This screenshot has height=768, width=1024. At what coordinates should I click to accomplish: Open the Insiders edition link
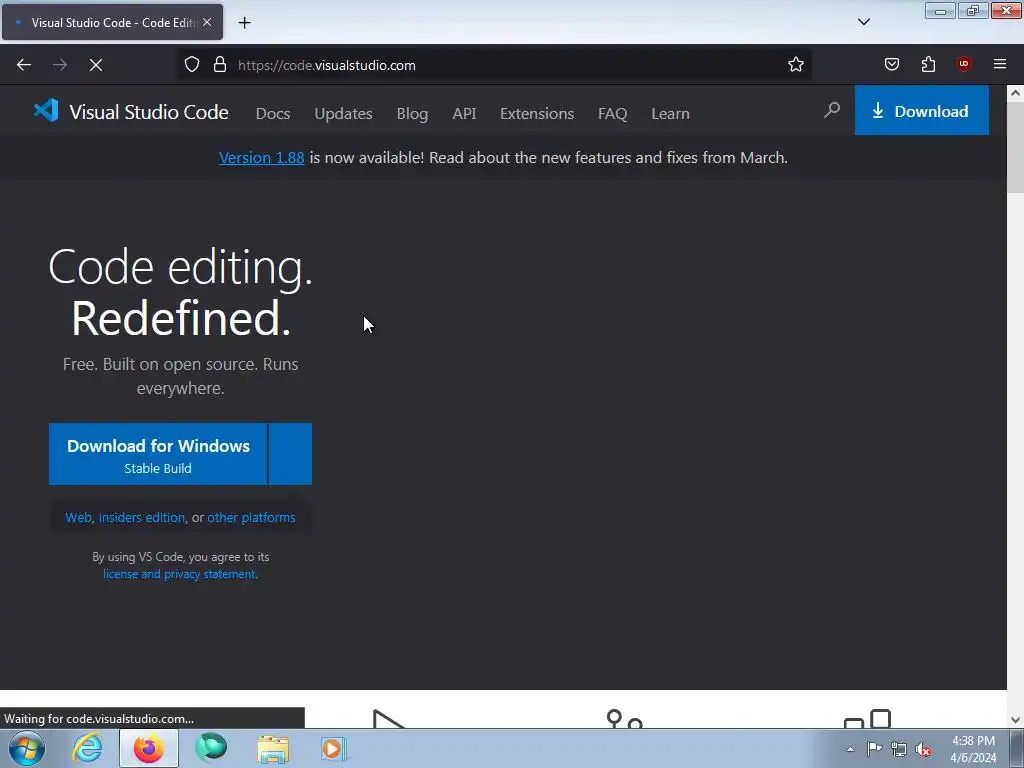[142, 517]
